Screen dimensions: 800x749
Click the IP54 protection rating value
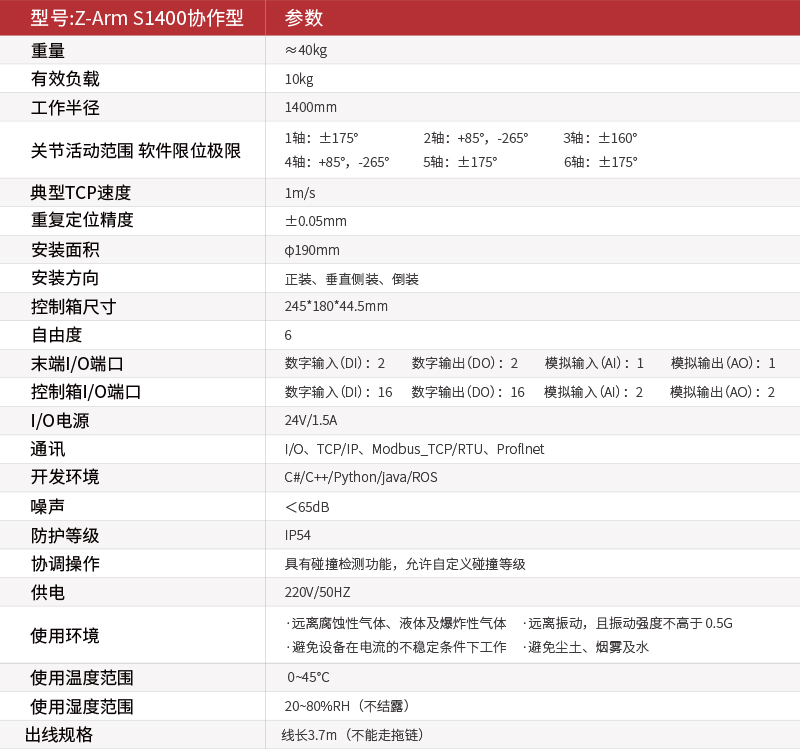(297, 535)
